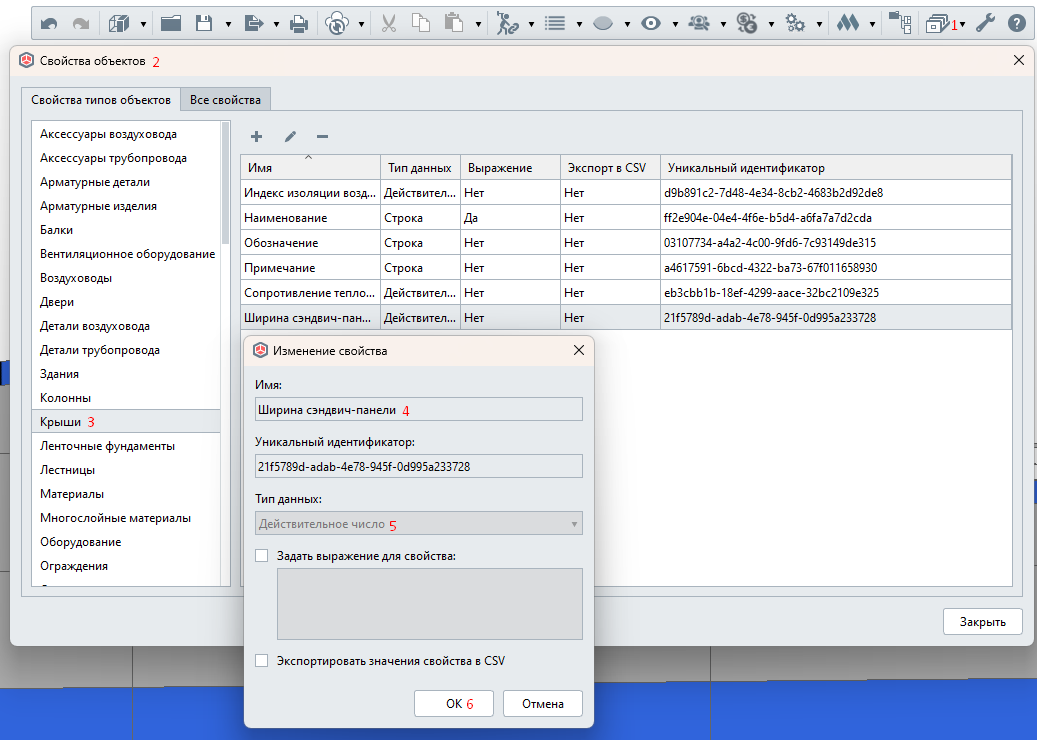Check 'Экспортировать значения свойства в CSV'
This screenshot has height=740, width=1037.
click(x=262, y=660)
